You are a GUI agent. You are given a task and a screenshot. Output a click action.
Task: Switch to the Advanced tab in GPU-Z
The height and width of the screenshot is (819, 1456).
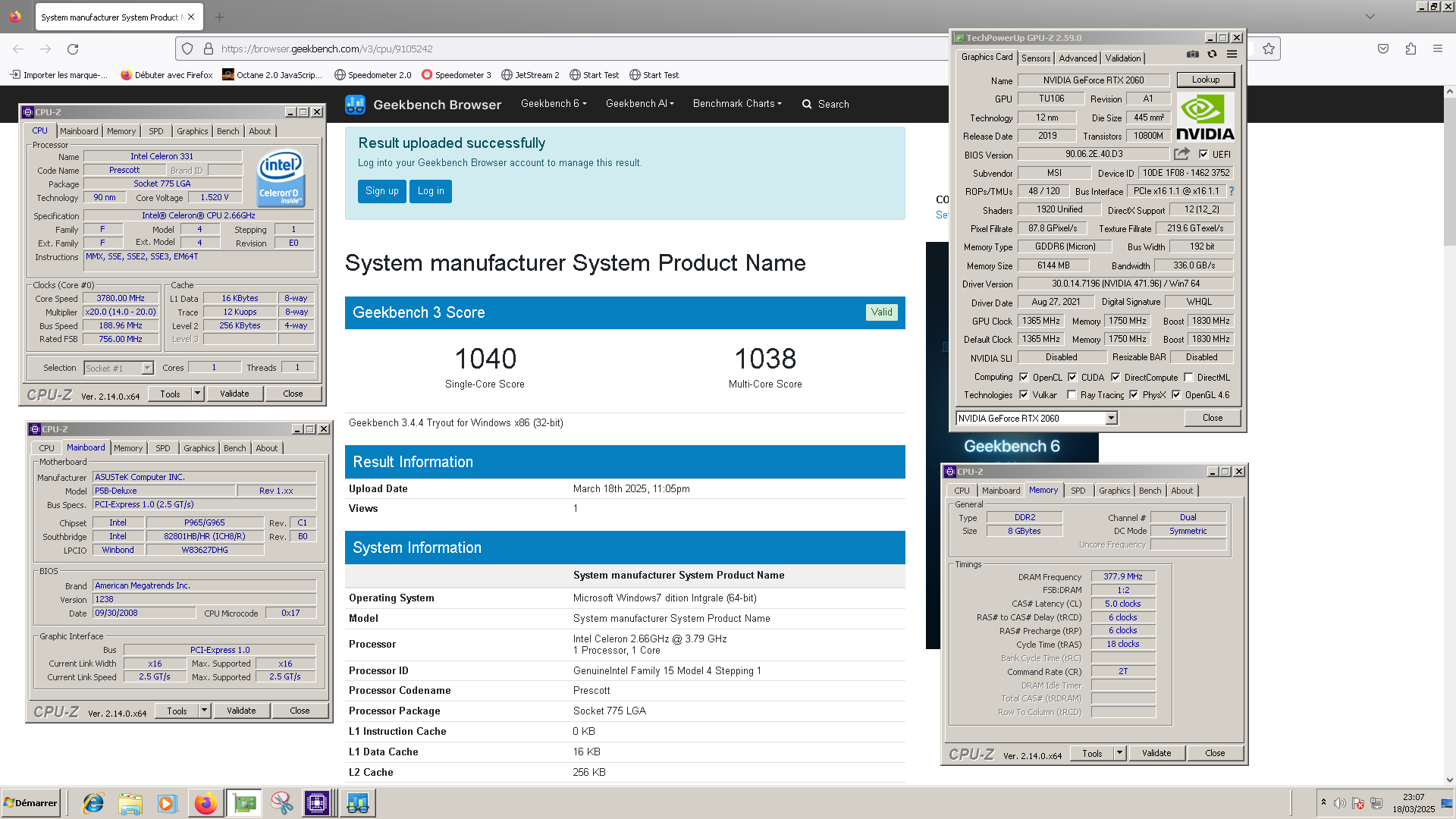[x=1078, y=58]
